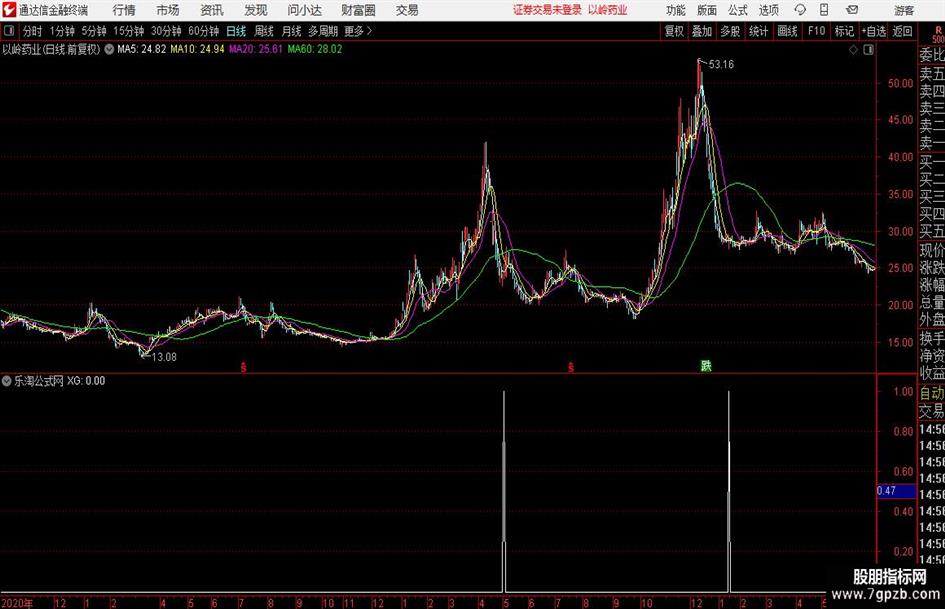Click the 53.16 high price label
Image resolution: width=945 pixels, height=609 pixels.
click(x=721, y=65)
